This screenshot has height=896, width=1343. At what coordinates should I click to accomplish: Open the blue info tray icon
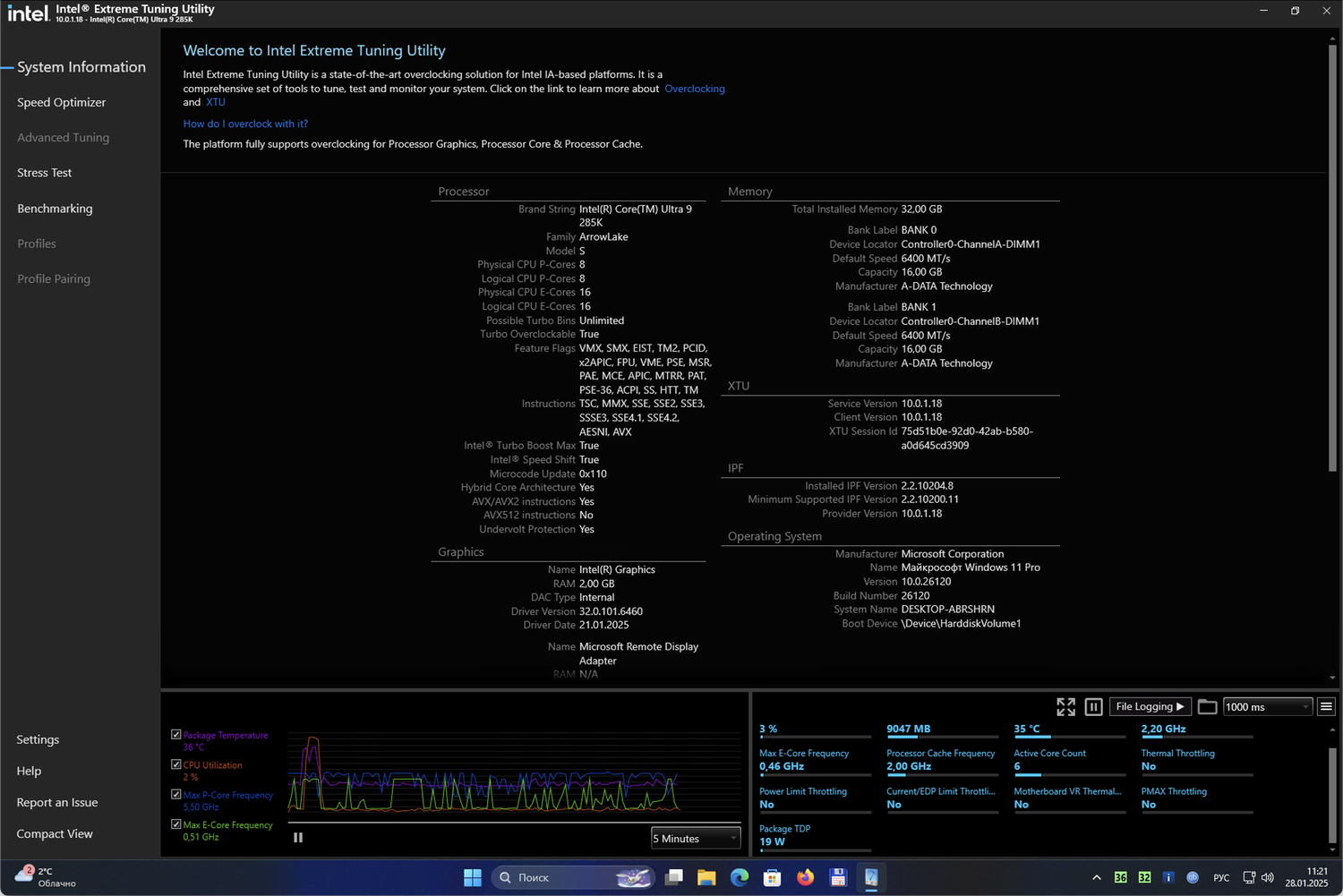1168,878
